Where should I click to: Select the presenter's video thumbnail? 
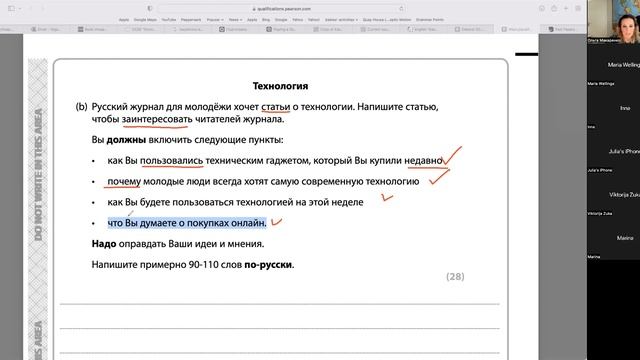coord(613,21)
